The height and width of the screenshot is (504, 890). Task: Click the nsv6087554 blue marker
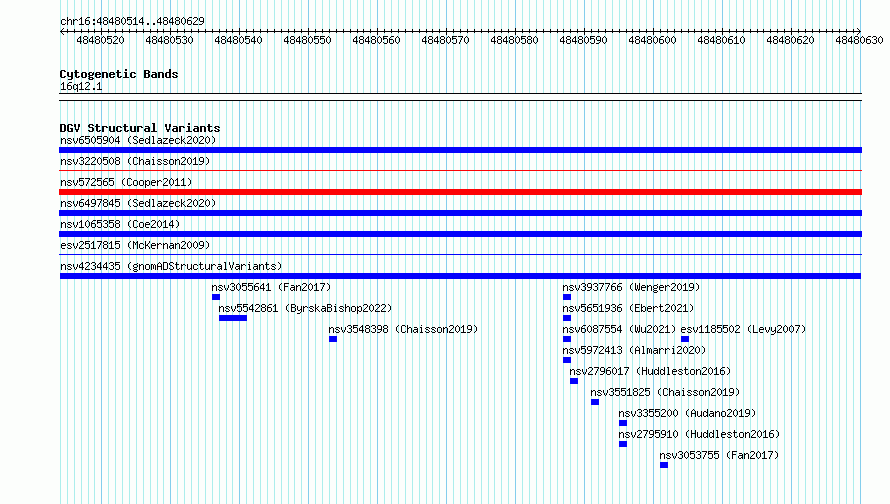pos(567,339)
